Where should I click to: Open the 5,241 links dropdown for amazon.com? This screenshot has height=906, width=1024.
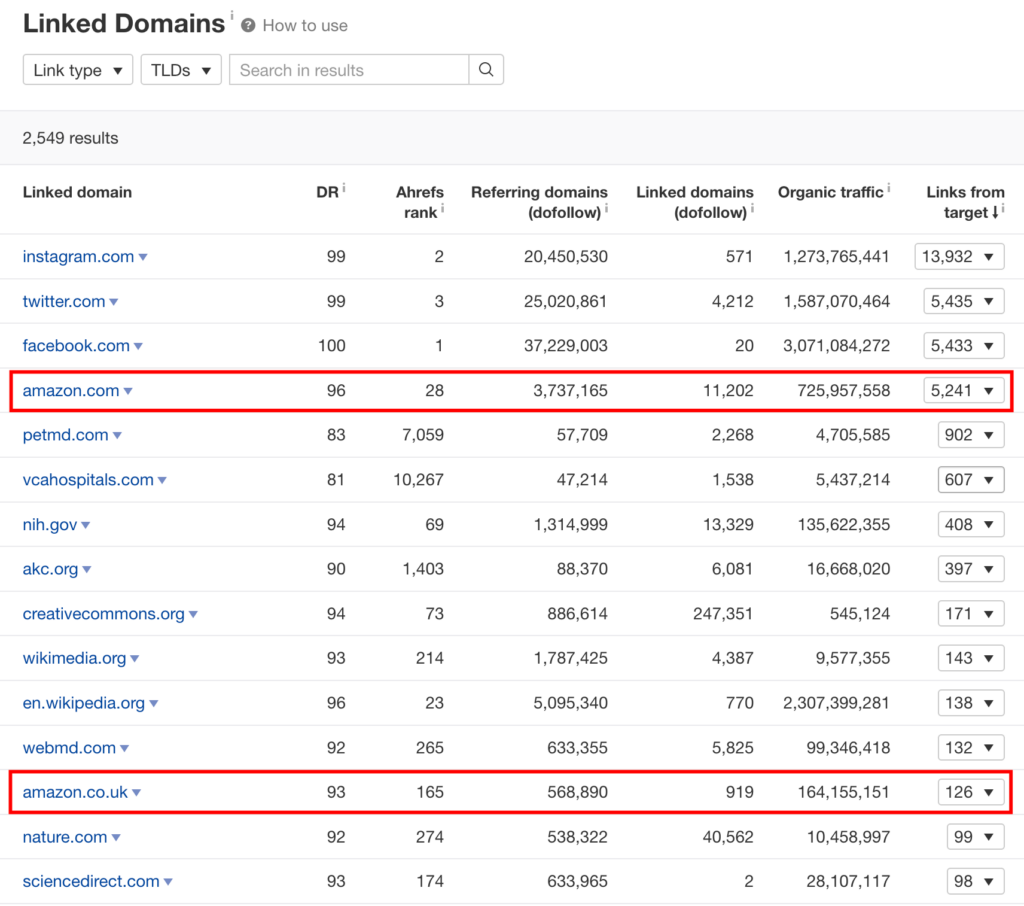tap(964, 391)
